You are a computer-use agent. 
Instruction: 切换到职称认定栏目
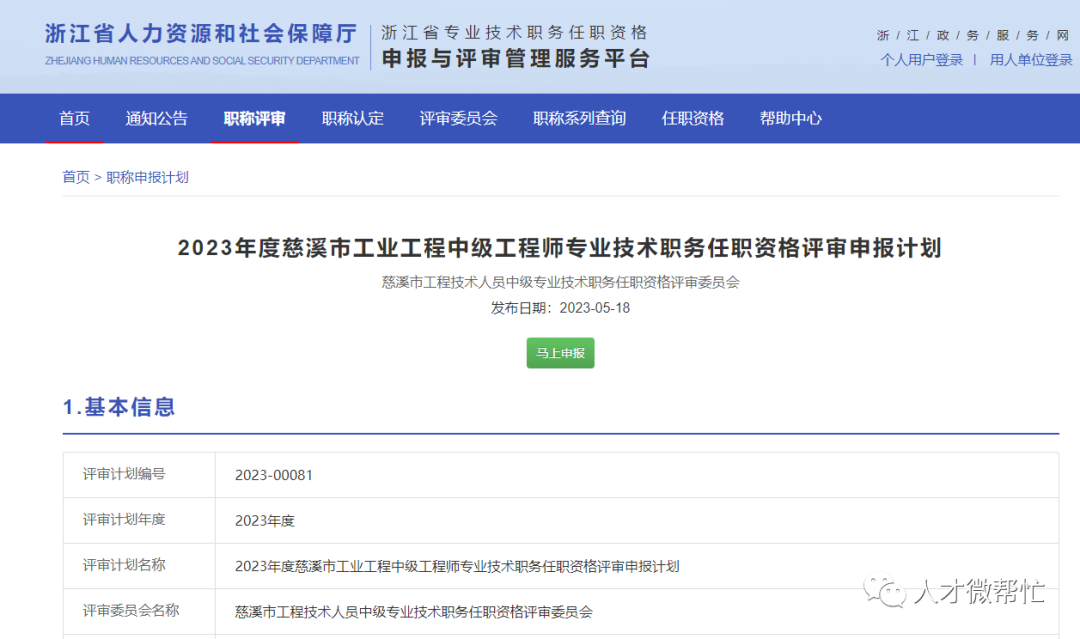tap(352, 118)
